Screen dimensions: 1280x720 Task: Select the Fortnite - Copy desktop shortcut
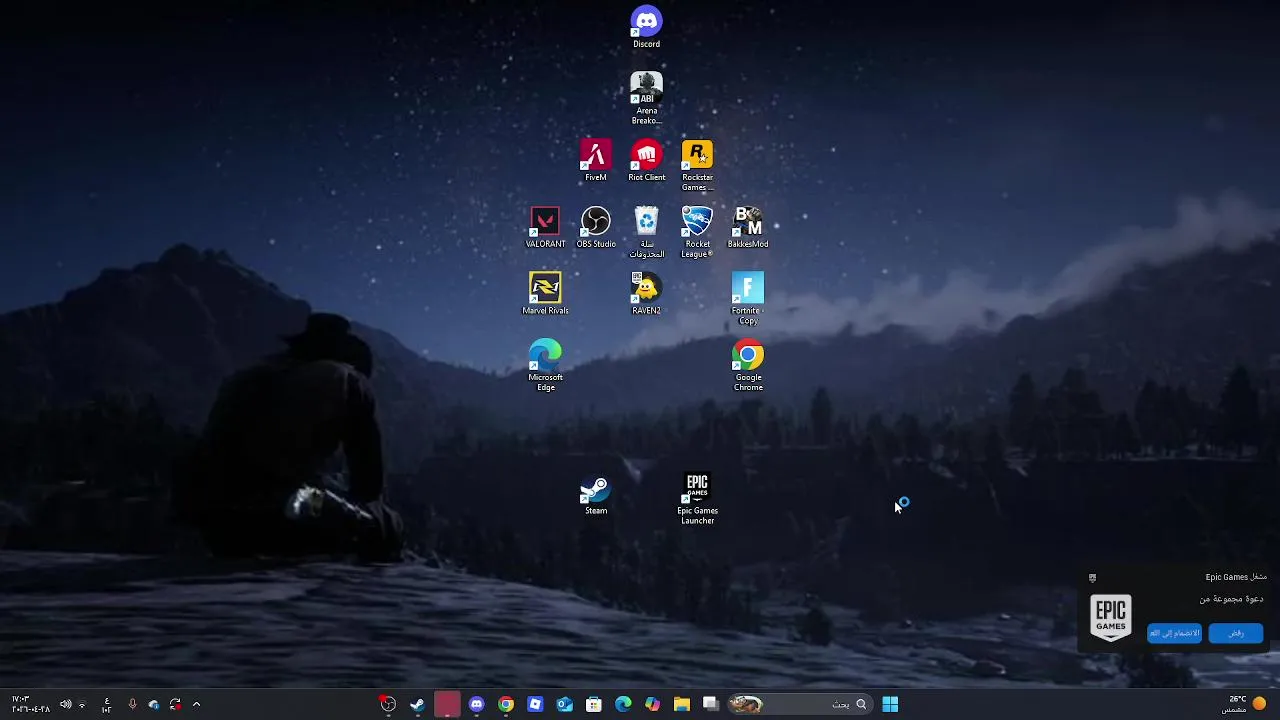[748, 298]
